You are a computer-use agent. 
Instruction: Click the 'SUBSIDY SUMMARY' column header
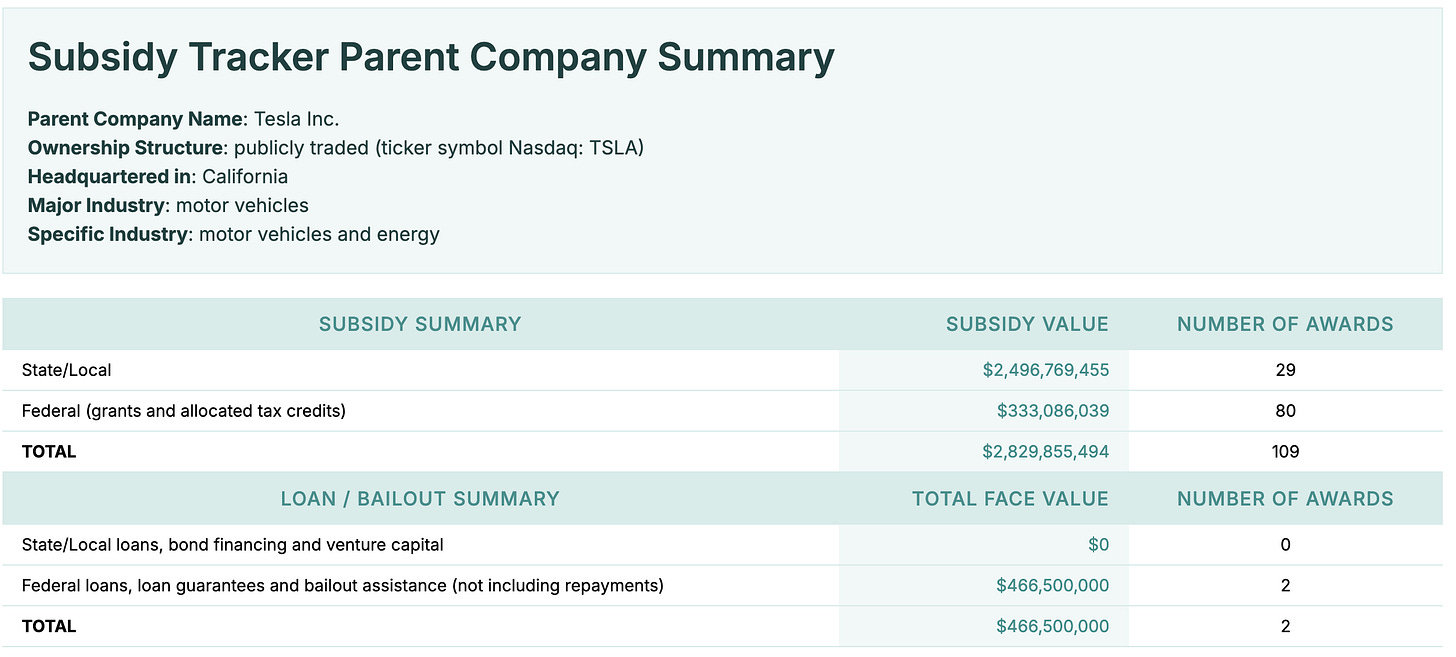pos(420,324)
